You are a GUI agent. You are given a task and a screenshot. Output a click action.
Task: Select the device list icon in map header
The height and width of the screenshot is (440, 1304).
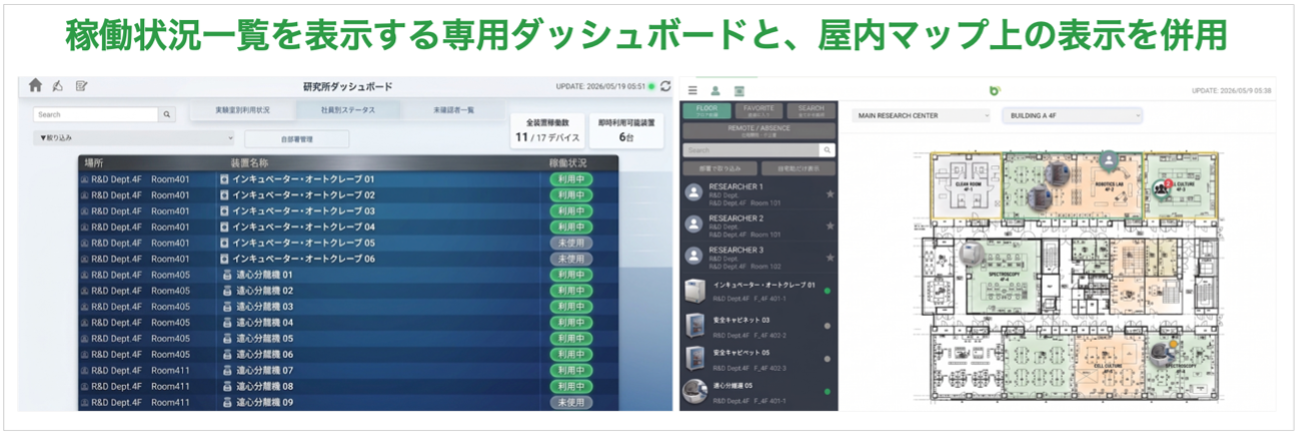739,90
